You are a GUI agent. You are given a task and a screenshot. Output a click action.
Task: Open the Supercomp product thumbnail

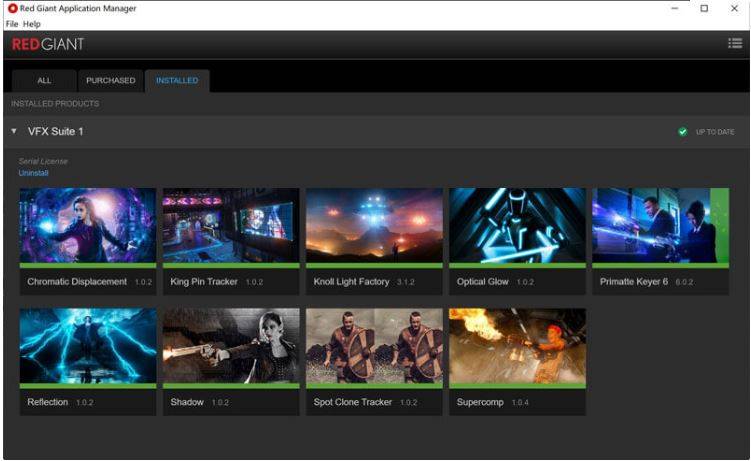click(x=517, y=345)
